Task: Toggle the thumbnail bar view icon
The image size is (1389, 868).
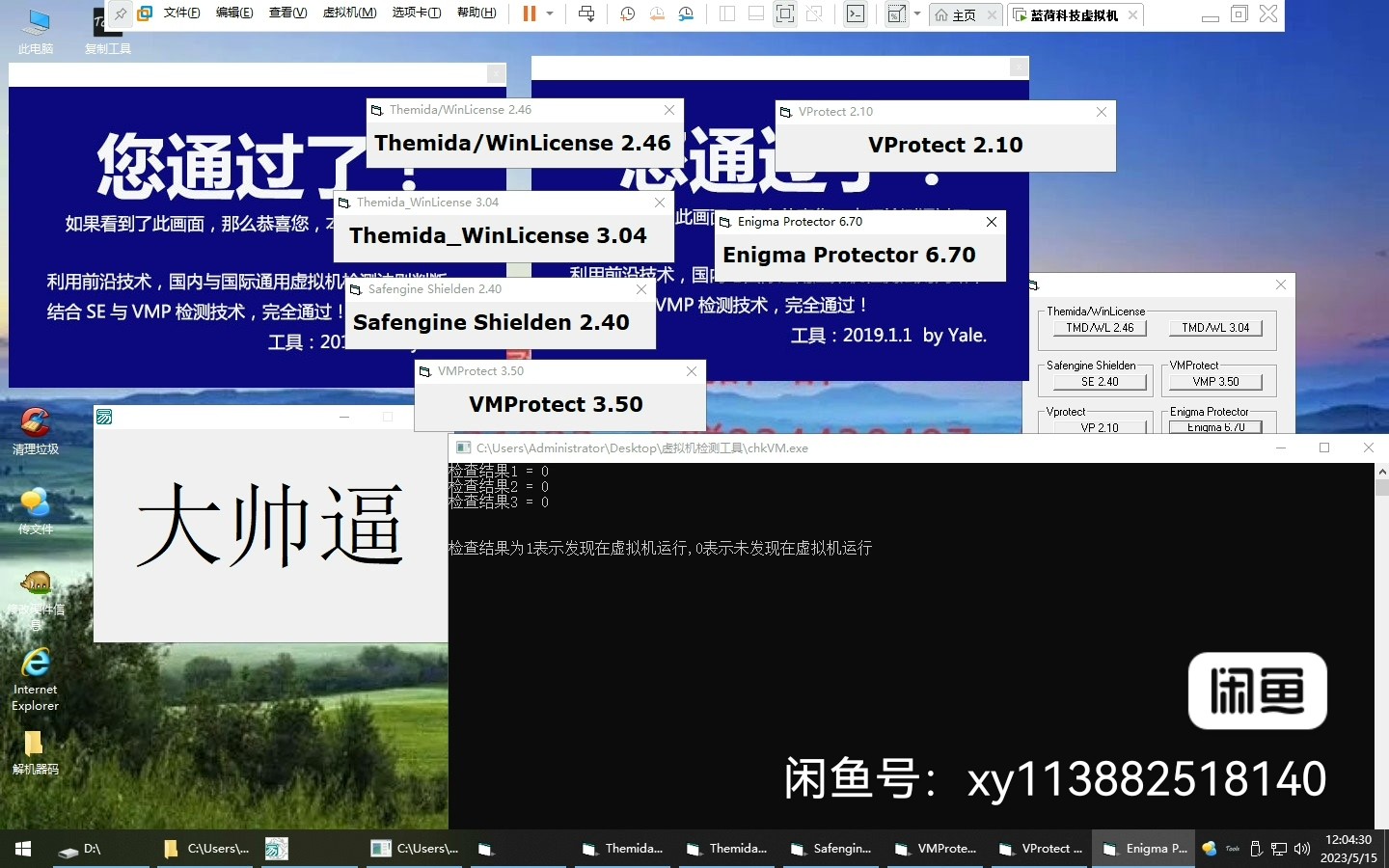Action: click(756, 14)
